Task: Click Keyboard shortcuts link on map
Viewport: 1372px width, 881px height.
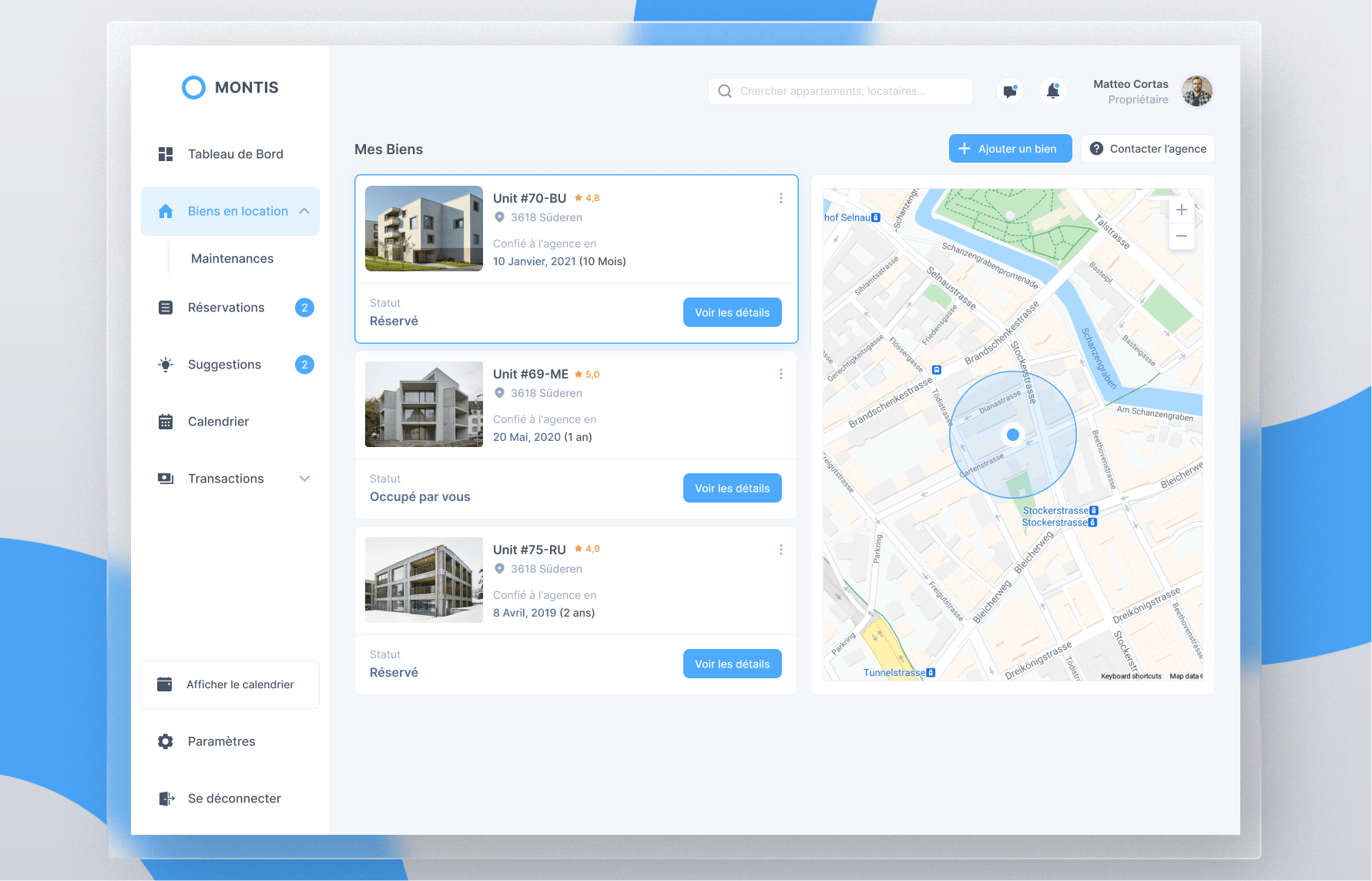Action: (1131, 676)
